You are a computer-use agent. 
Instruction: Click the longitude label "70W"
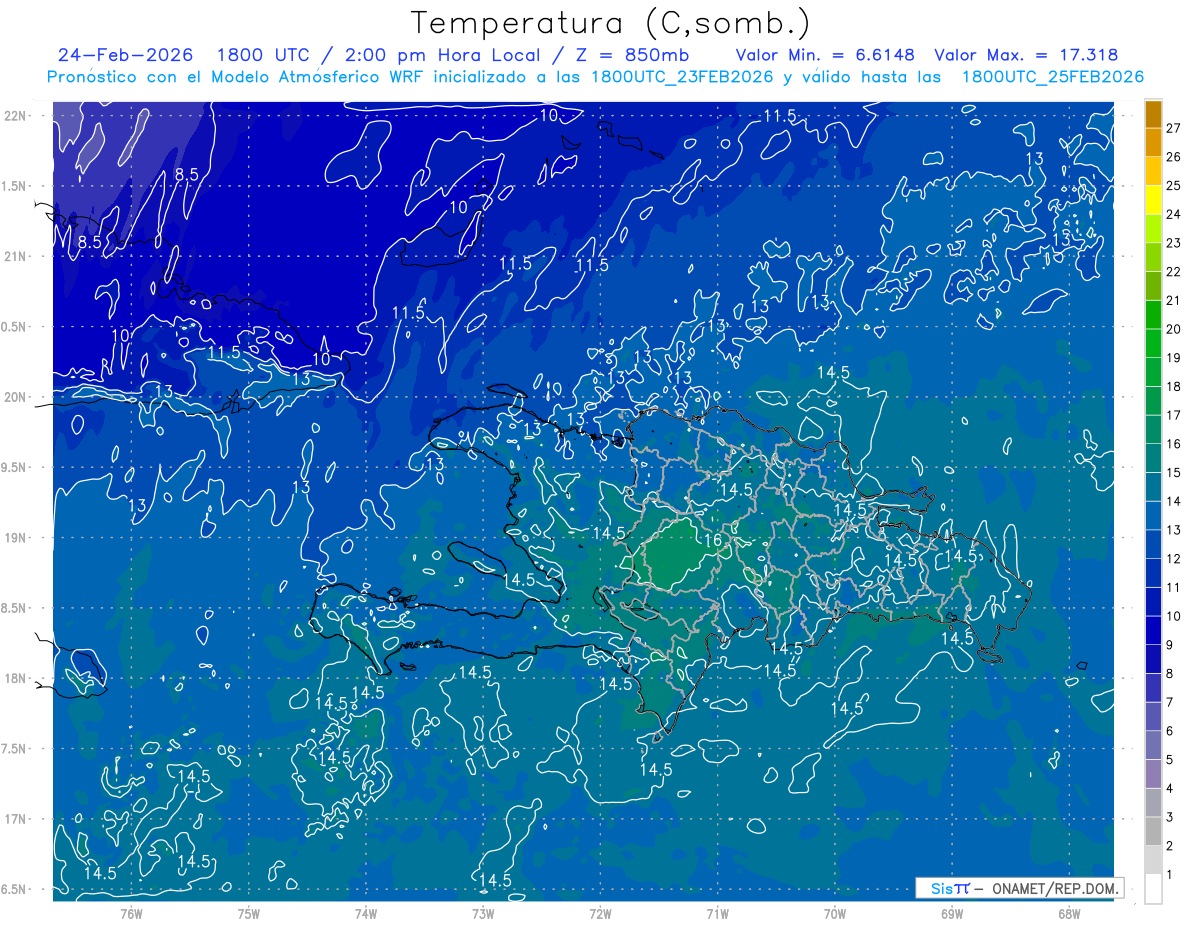point(835,913)
